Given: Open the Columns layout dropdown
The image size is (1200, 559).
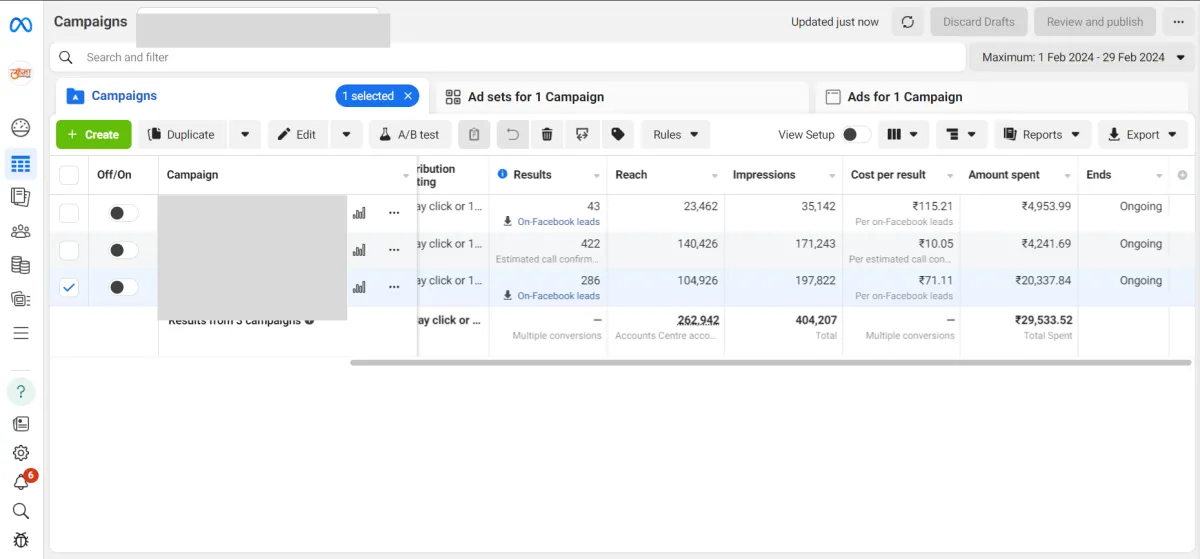Looking at the screenshot, I should click(904, 135).
